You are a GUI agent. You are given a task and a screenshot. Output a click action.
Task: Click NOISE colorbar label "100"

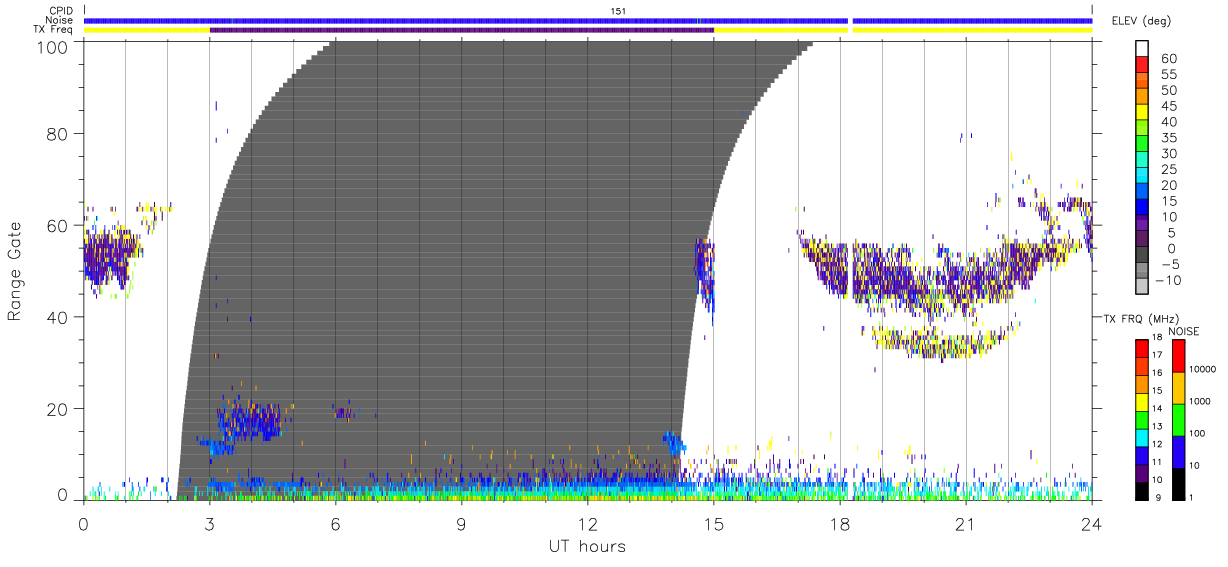1199,432
